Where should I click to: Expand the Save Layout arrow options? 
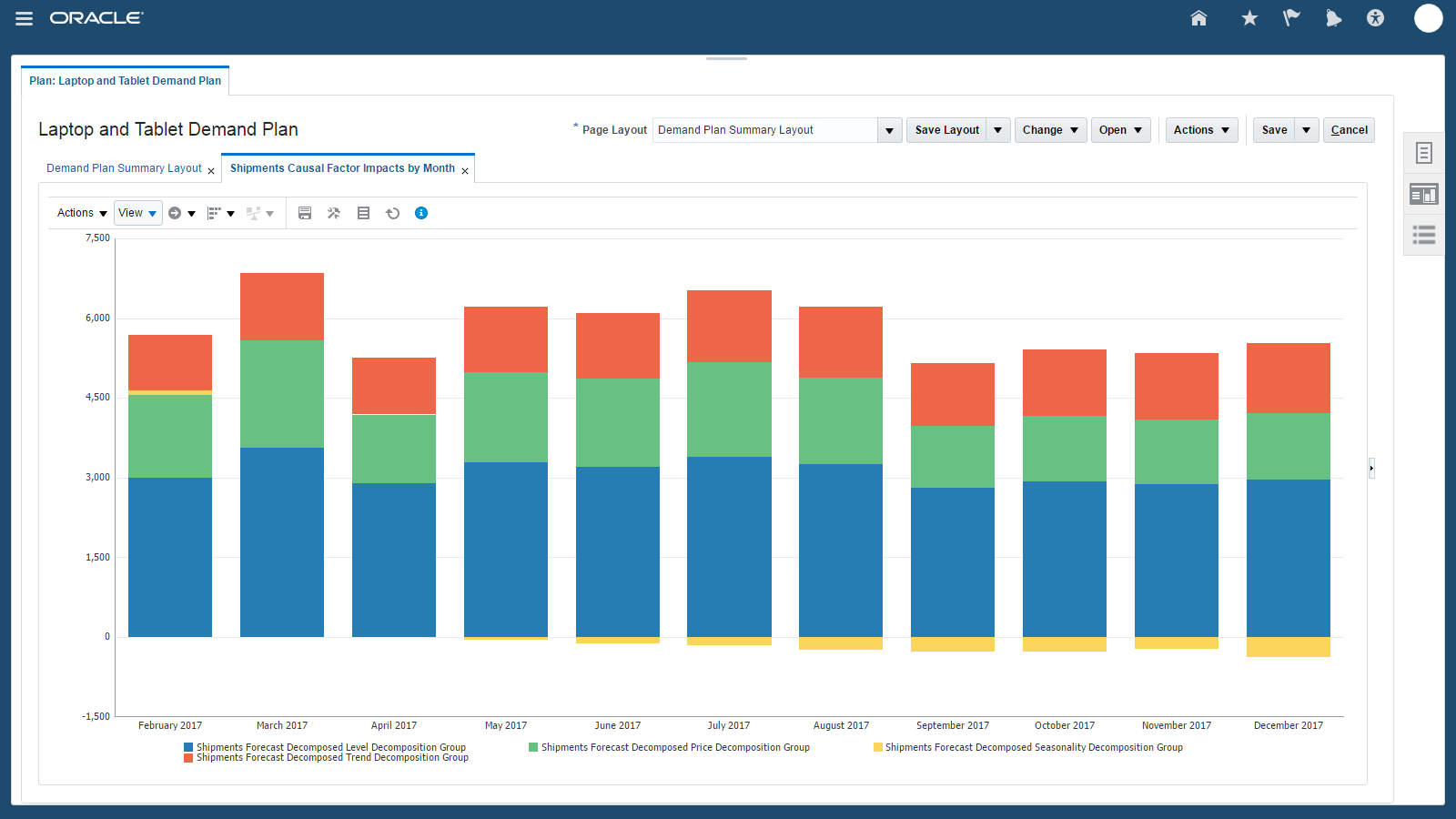pyautogui.click(x=998, y=130)
